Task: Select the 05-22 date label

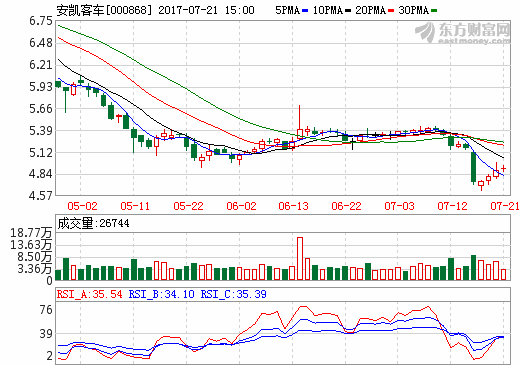Action: click(188, 206)
